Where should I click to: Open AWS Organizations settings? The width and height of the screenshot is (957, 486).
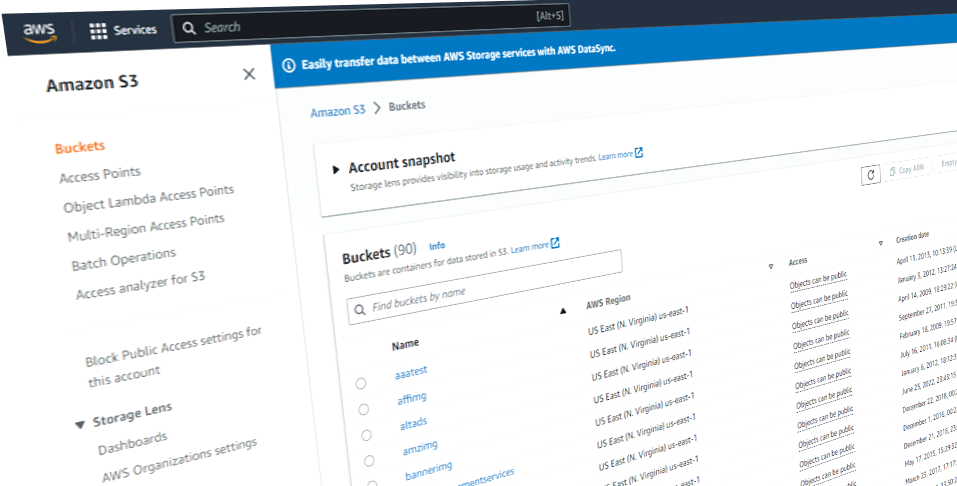click(179, 460)
